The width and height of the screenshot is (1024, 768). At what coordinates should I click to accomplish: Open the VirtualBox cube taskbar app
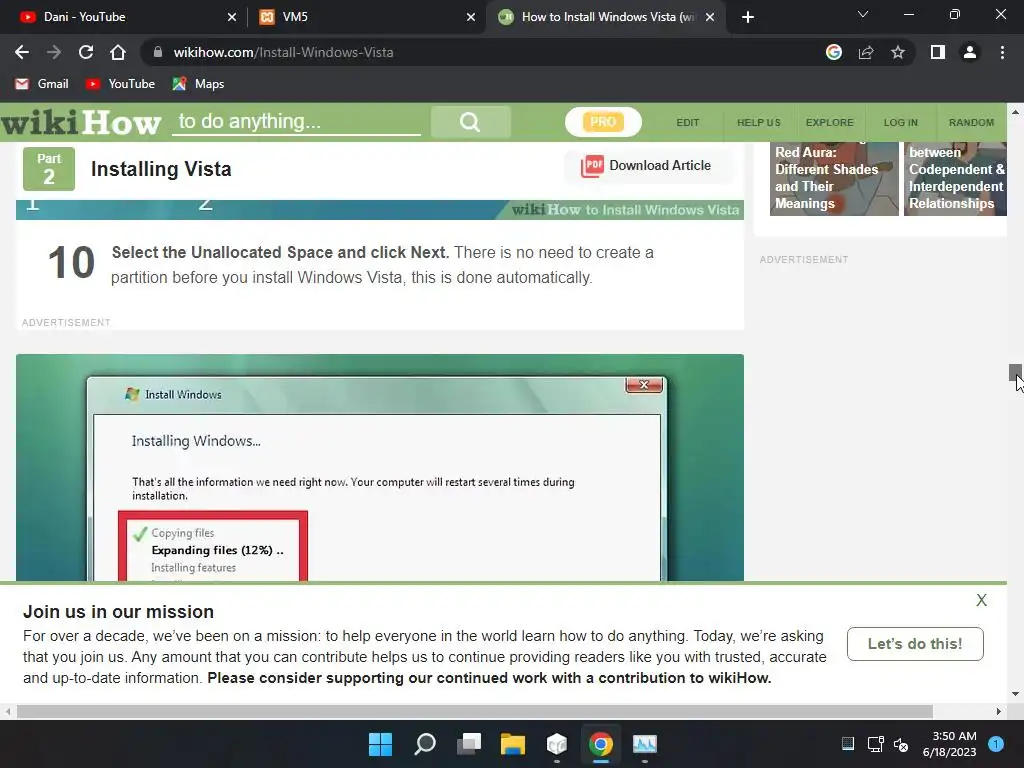pyautogui.click(x=557, y=744)
